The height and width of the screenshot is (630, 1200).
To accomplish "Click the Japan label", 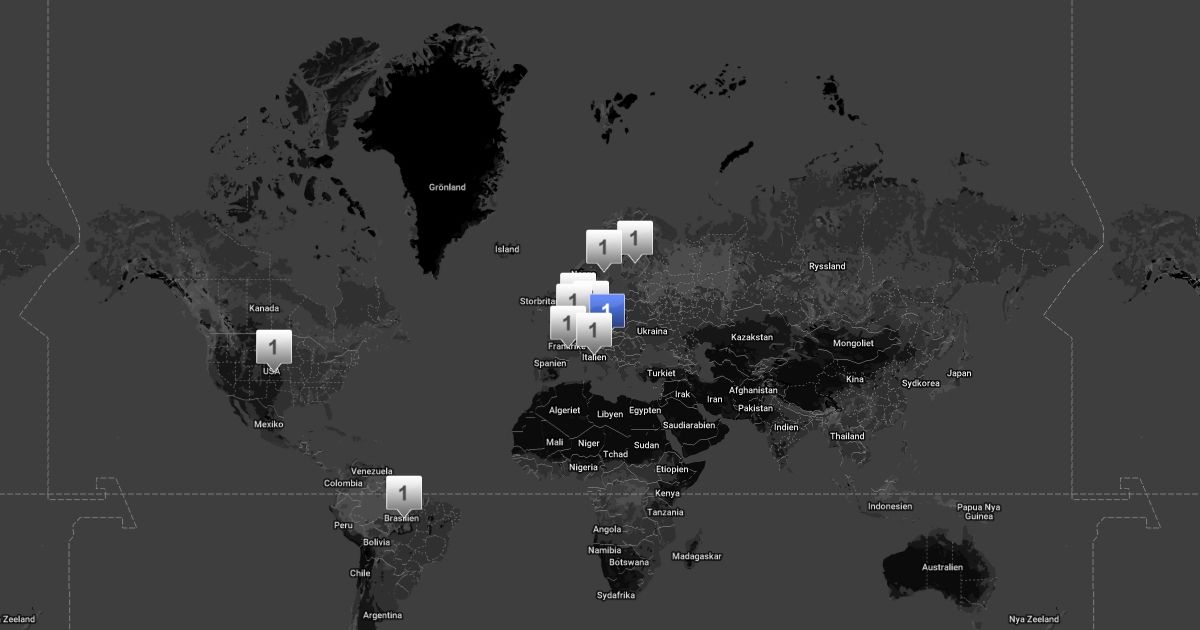I will (959, 373).
